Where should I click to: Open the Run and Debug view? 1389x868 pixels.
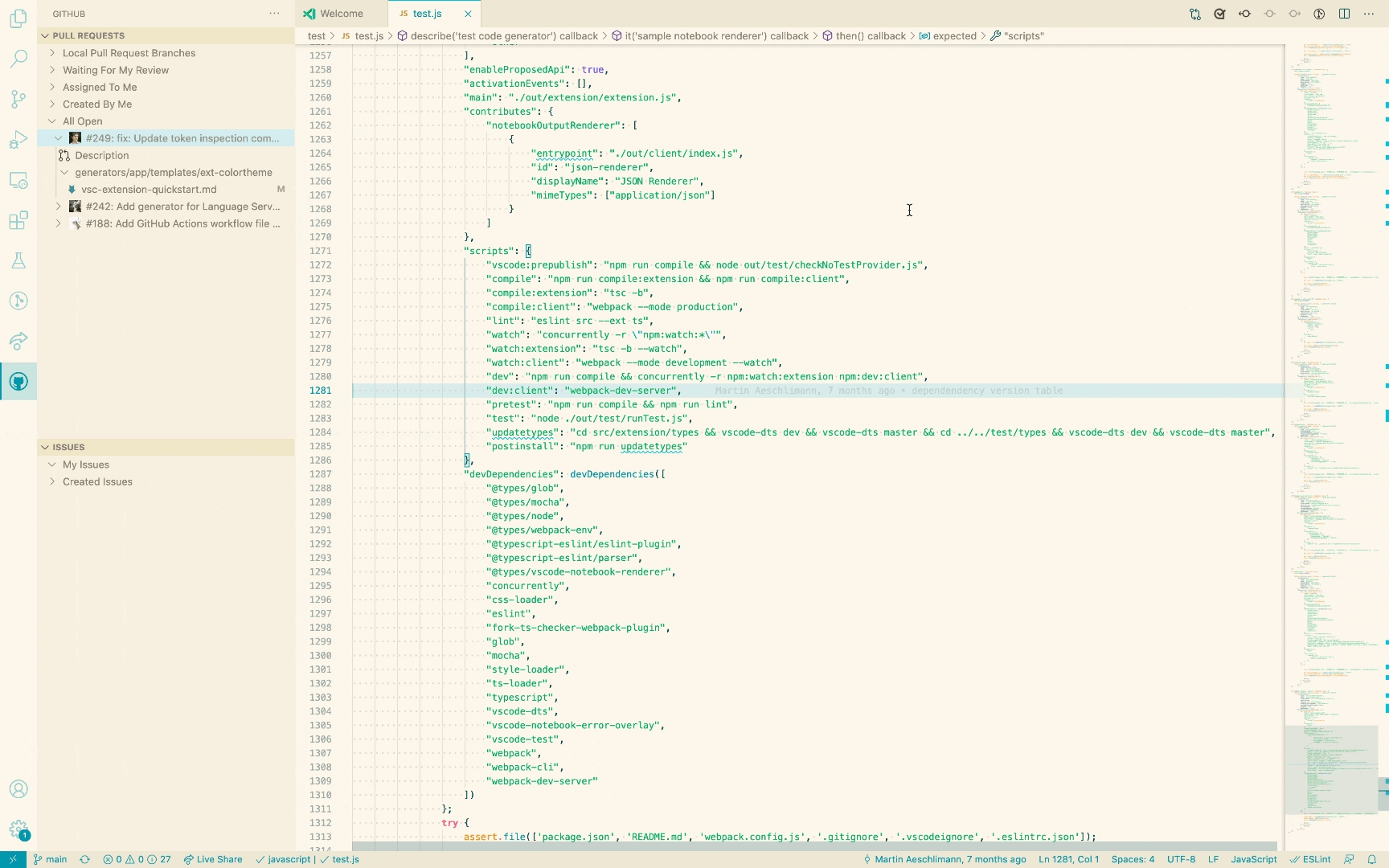click(x=18, y=140)
